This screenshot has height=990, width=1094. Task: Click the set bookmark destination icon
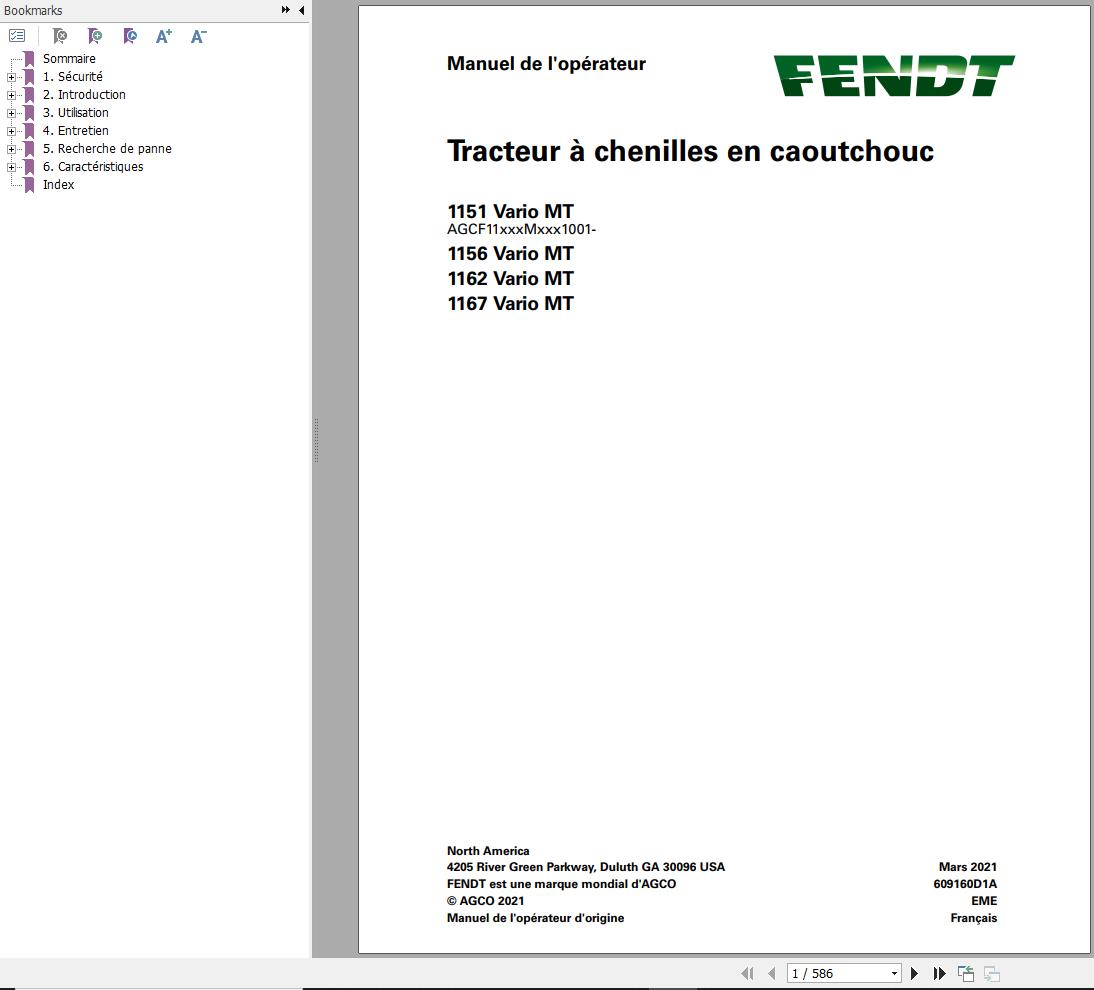[130, 36]
